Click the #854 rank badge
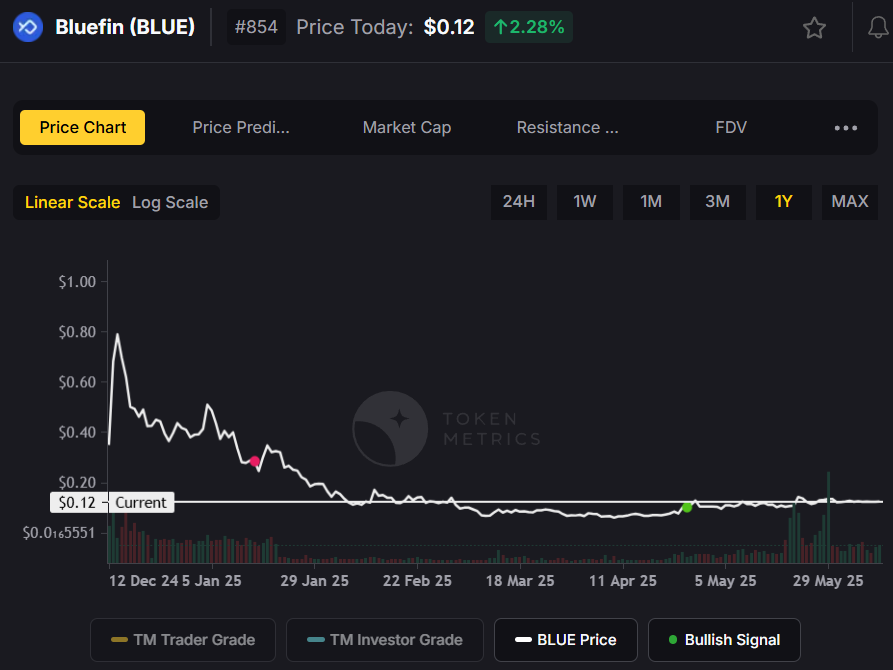 [256, 27]
